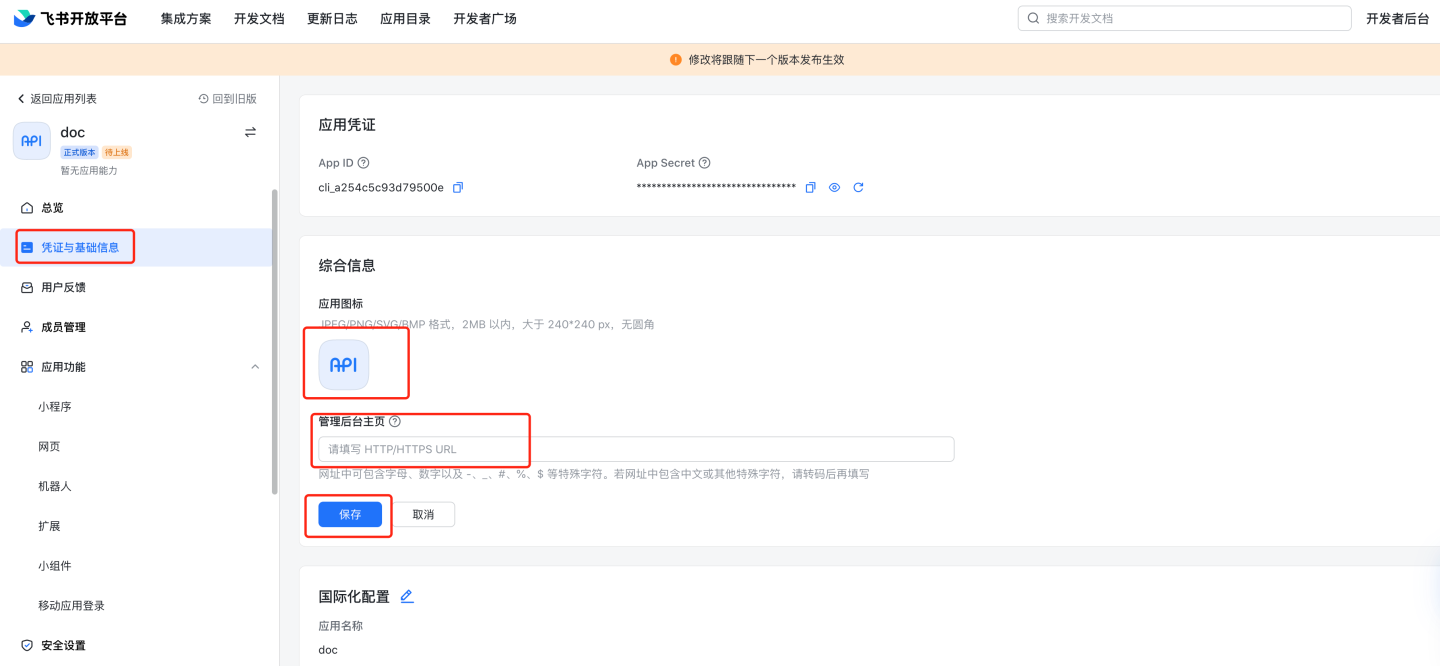1440x666 pixels.
Task: Open 开发文档 in top navigation
Action: 259,18
